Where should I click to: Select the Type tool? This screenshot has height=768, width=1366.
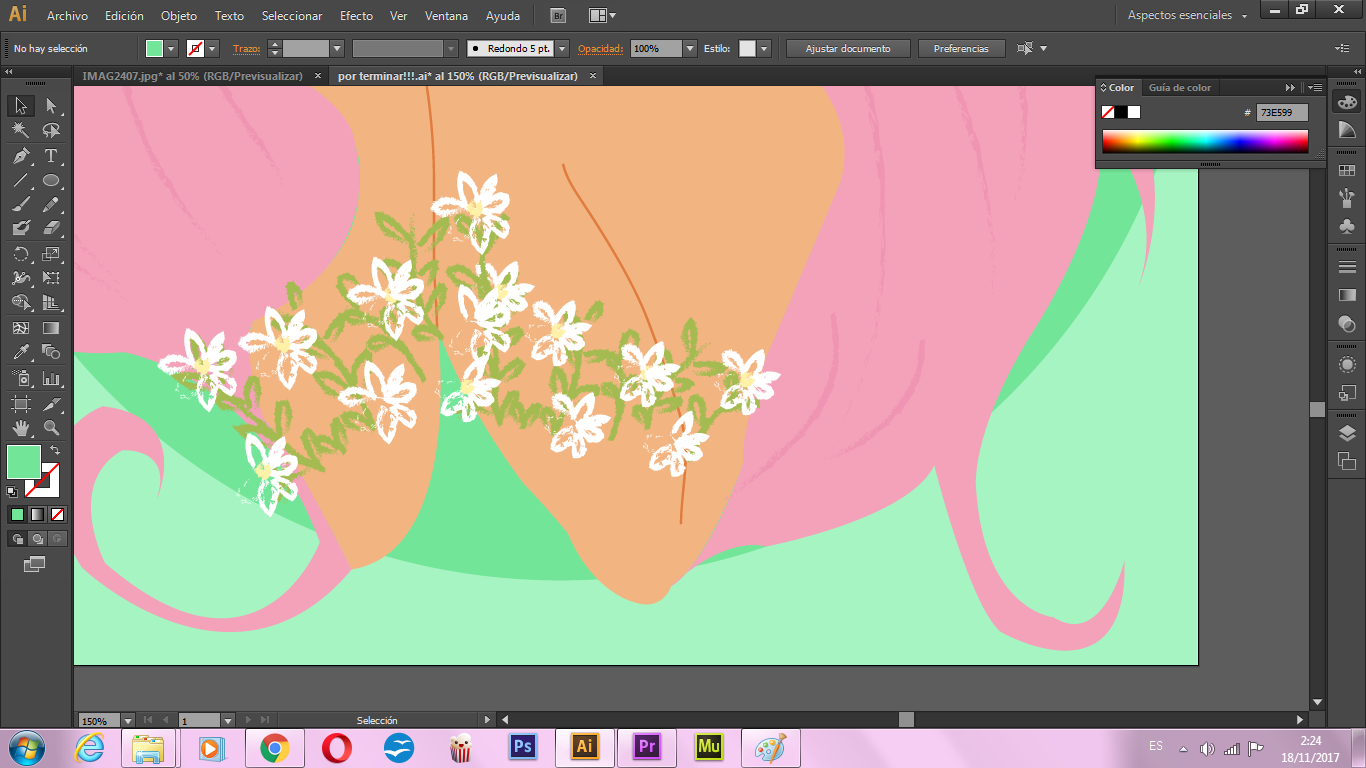click(x=51, y=156)
